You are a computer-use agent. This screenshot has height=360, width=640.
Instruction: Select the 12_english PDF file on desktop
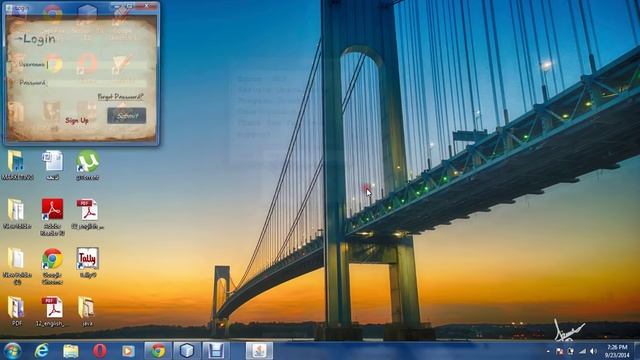pos(52,311)
